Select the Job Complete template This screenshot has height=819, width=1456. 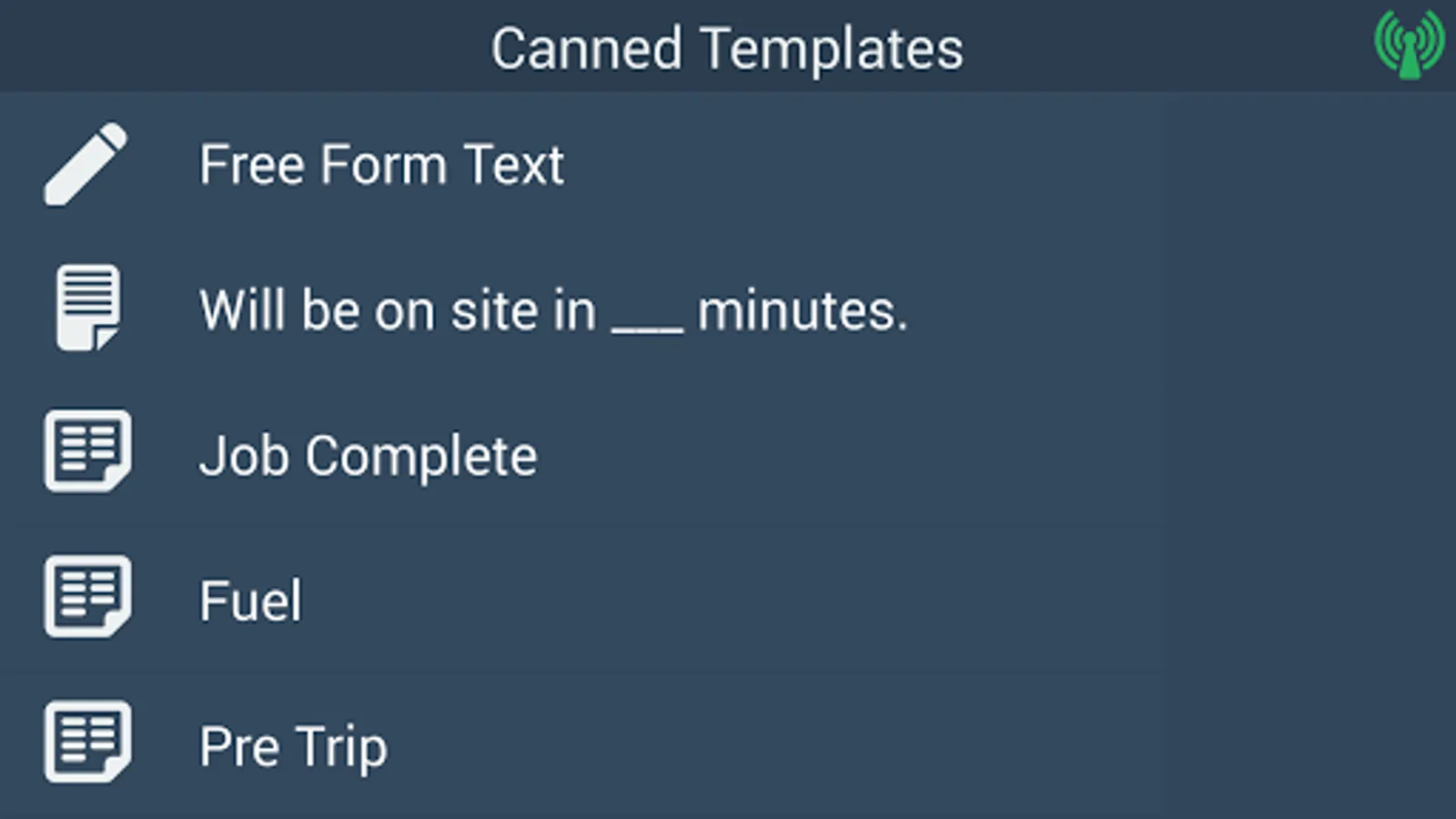[368, 456]
